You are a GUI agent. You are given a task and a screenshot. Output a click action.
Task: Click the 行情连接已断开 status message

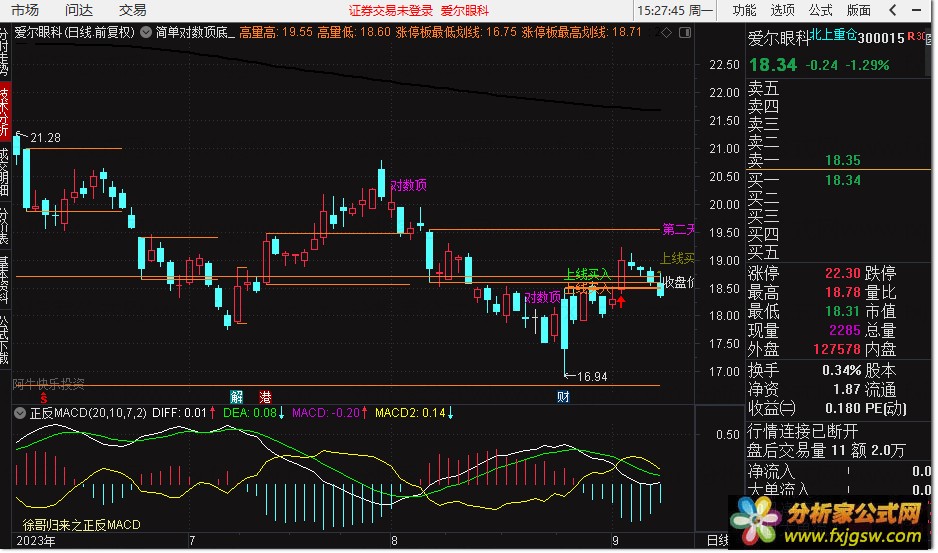tap(802, 432)
